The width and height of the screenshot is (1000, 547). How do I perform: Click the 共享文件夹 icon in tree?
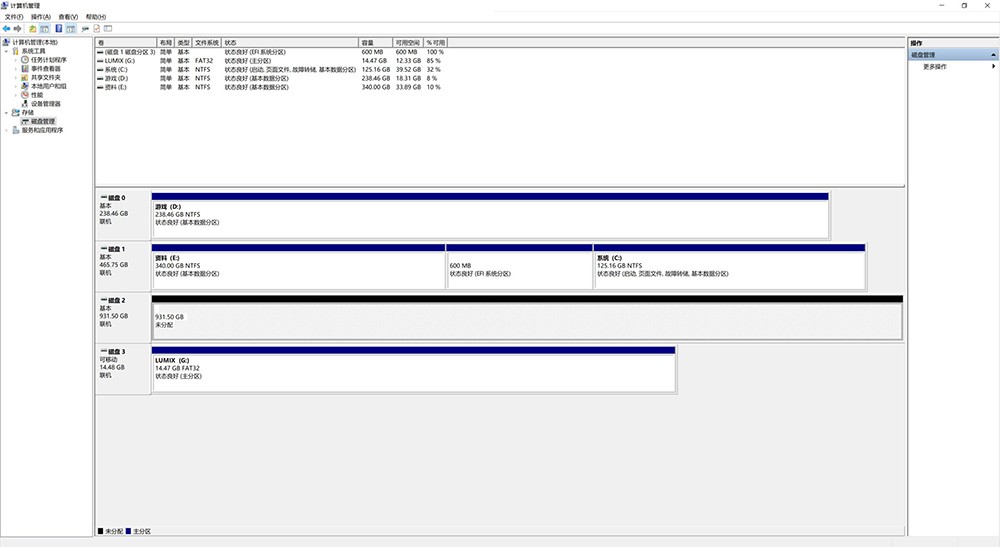(25, 77)
